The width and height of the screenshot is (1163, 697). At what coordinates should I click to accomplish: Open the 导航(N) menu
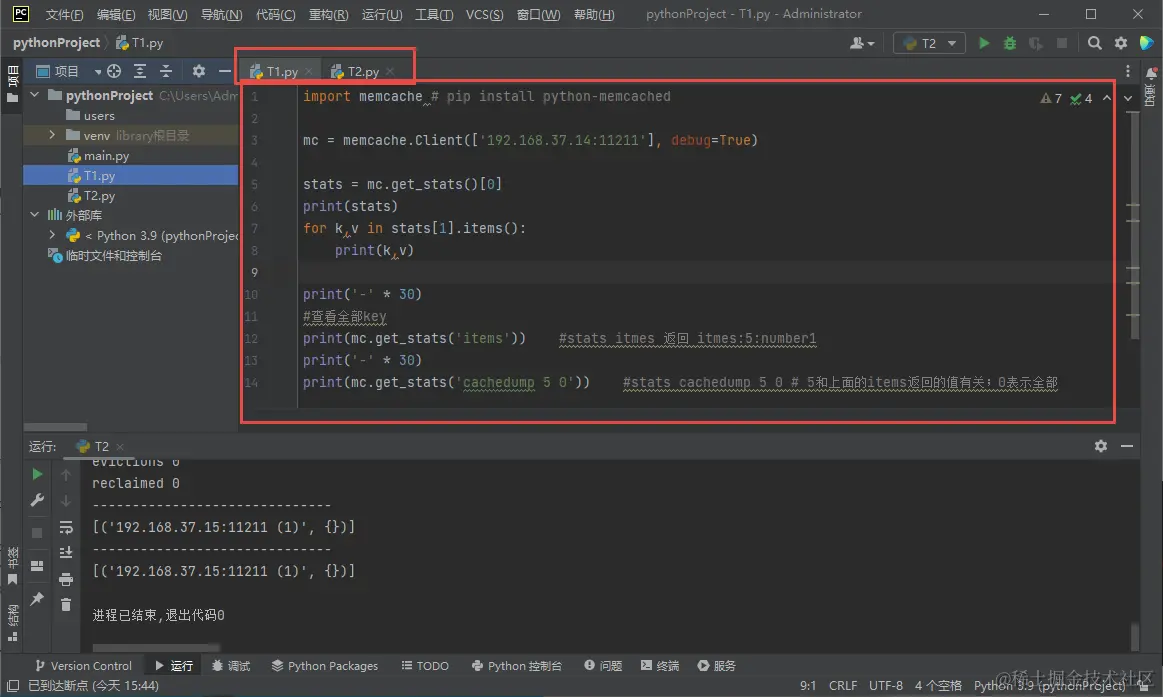pyautogui.click(x=221, y=14)
